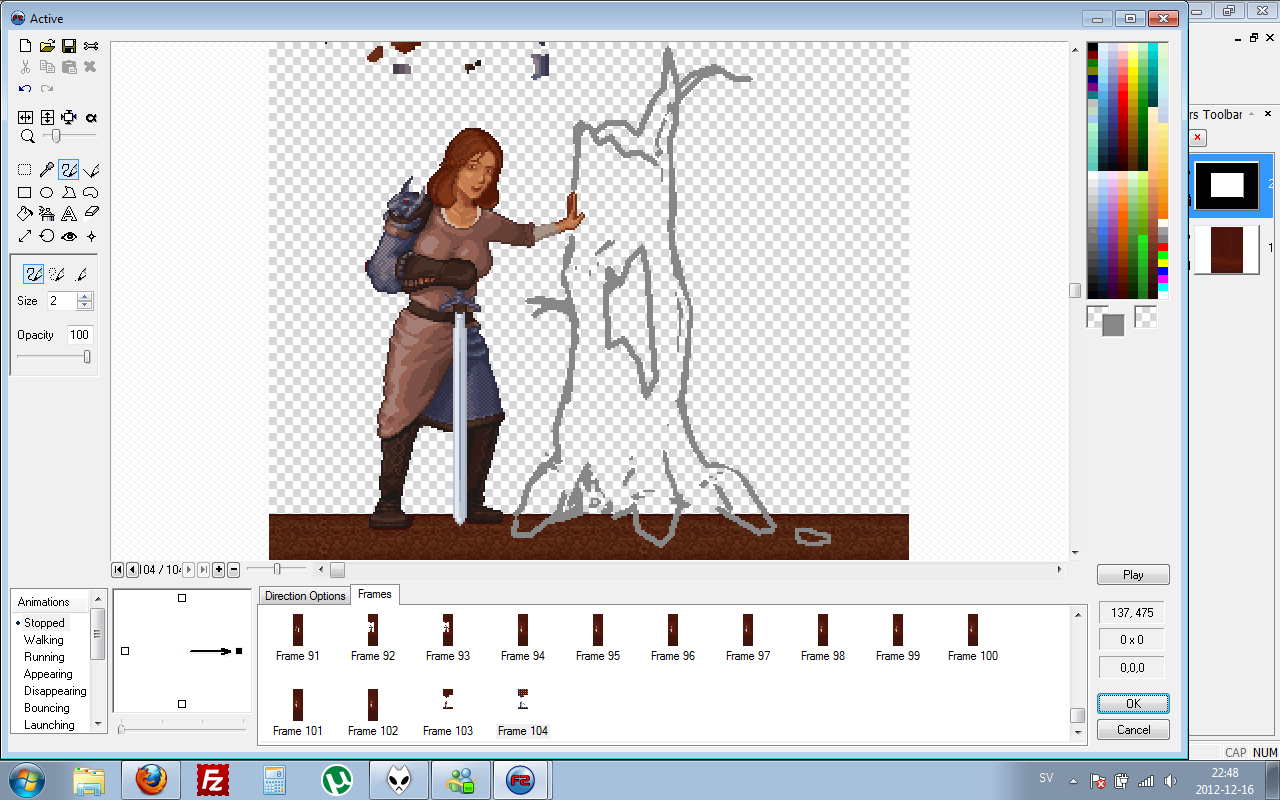
Task: Select the text tool
Action: click(69, 213)
